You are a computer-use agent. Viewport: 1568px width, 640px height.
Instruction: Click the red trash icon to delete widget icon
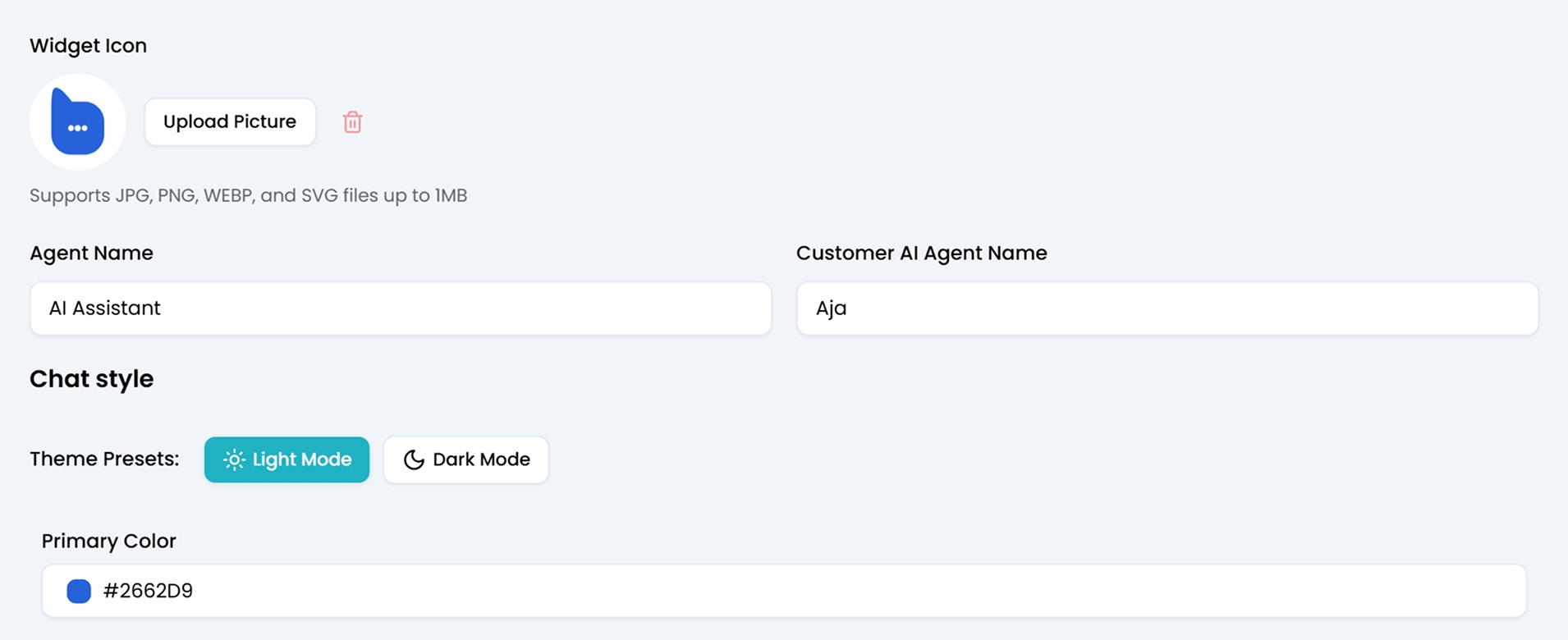click(351, 121)
